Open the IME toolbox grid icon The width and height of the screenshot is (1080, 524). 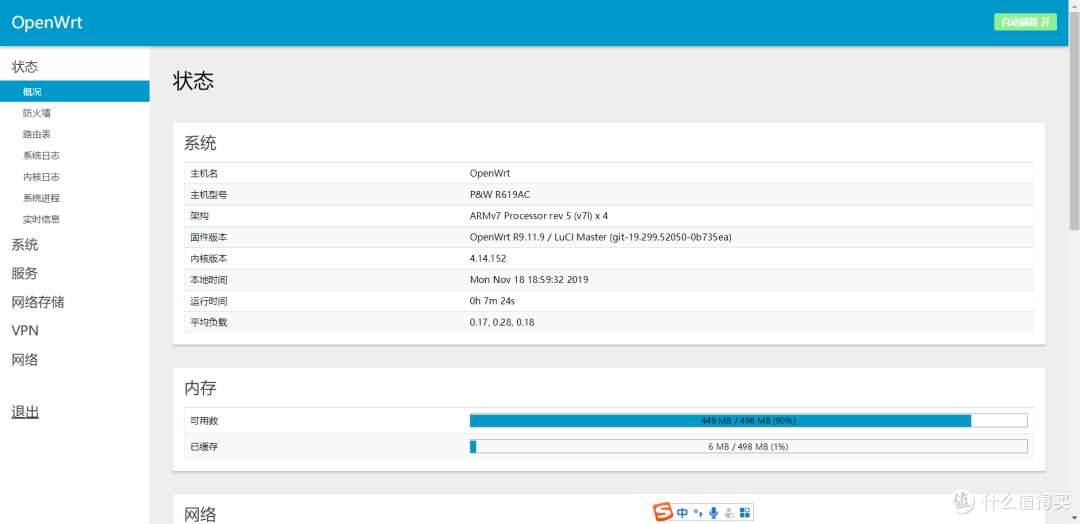745,513
